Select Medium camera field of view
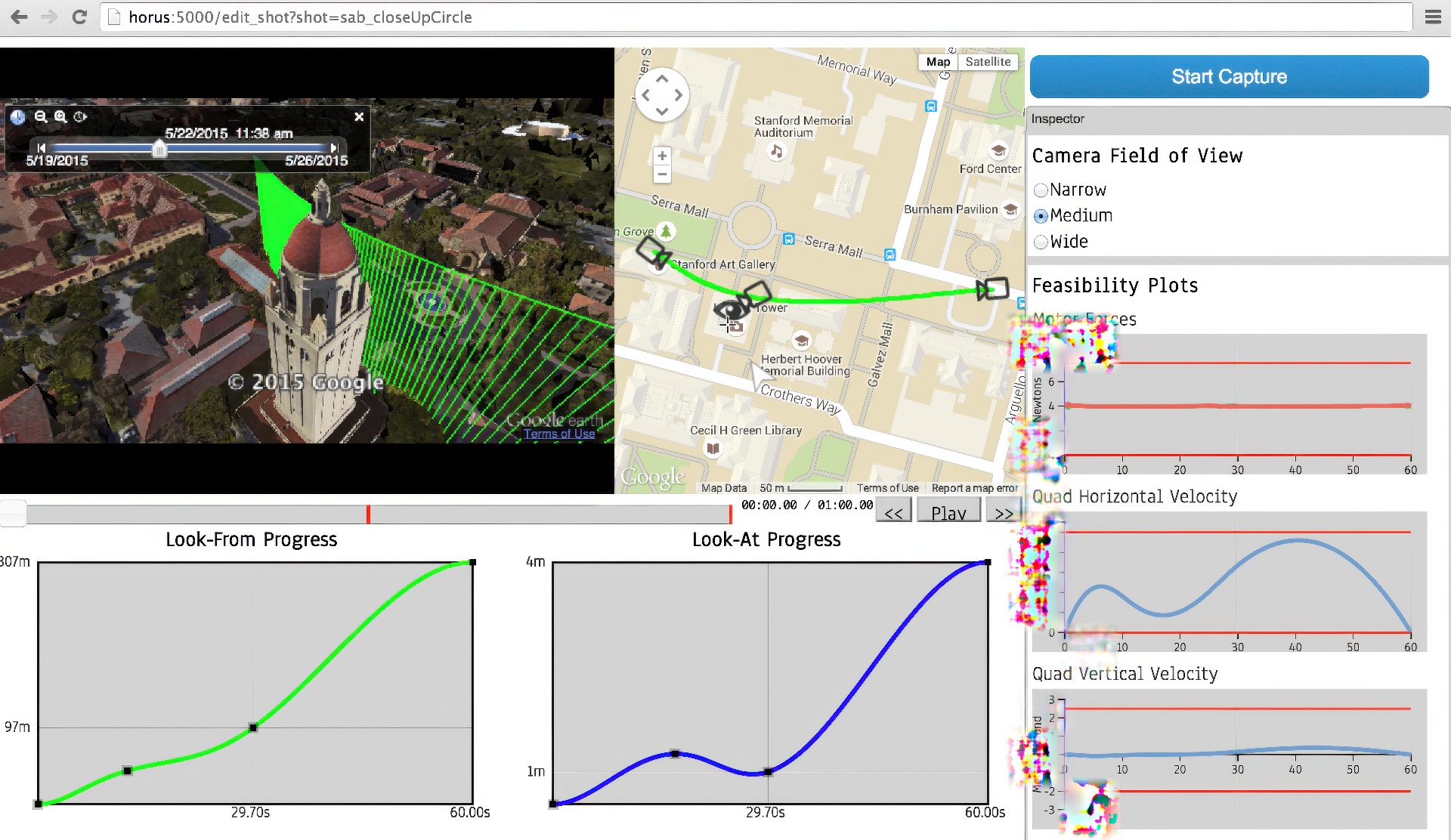The height and width of the screenshot is (840, 1451). [x=1041, y=216]
